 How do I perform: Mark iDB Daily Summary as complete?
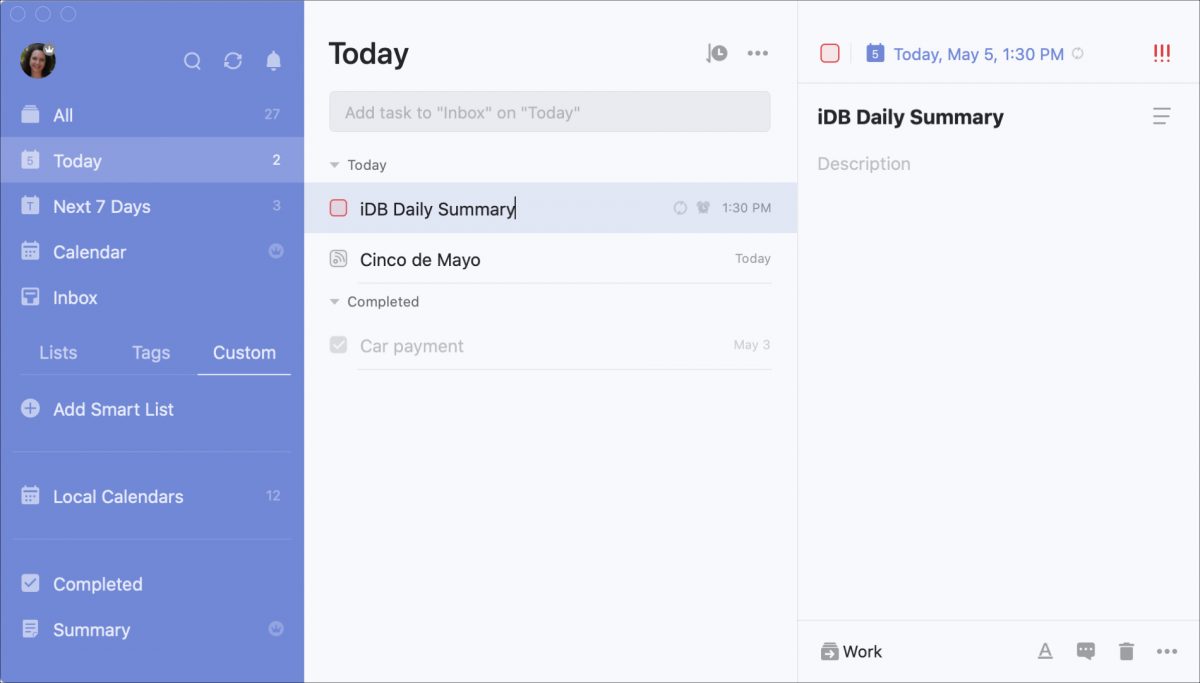[x=338, y=207]
